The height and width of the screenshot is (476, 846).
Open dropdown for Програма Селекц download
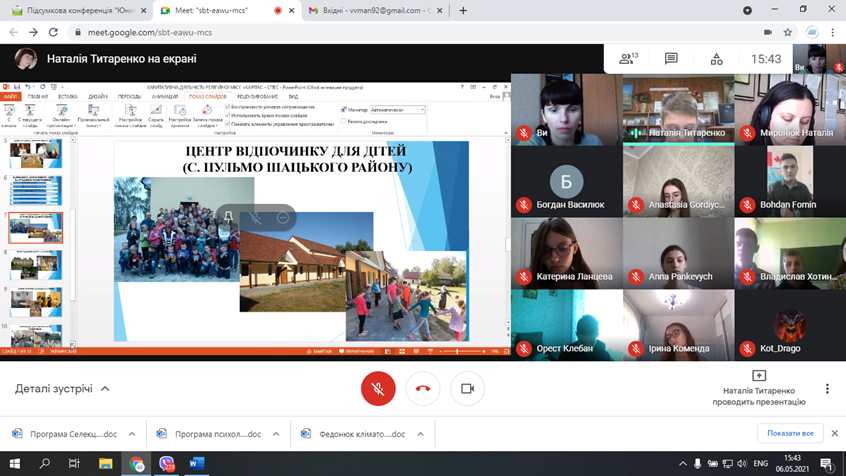coord(134,434)
